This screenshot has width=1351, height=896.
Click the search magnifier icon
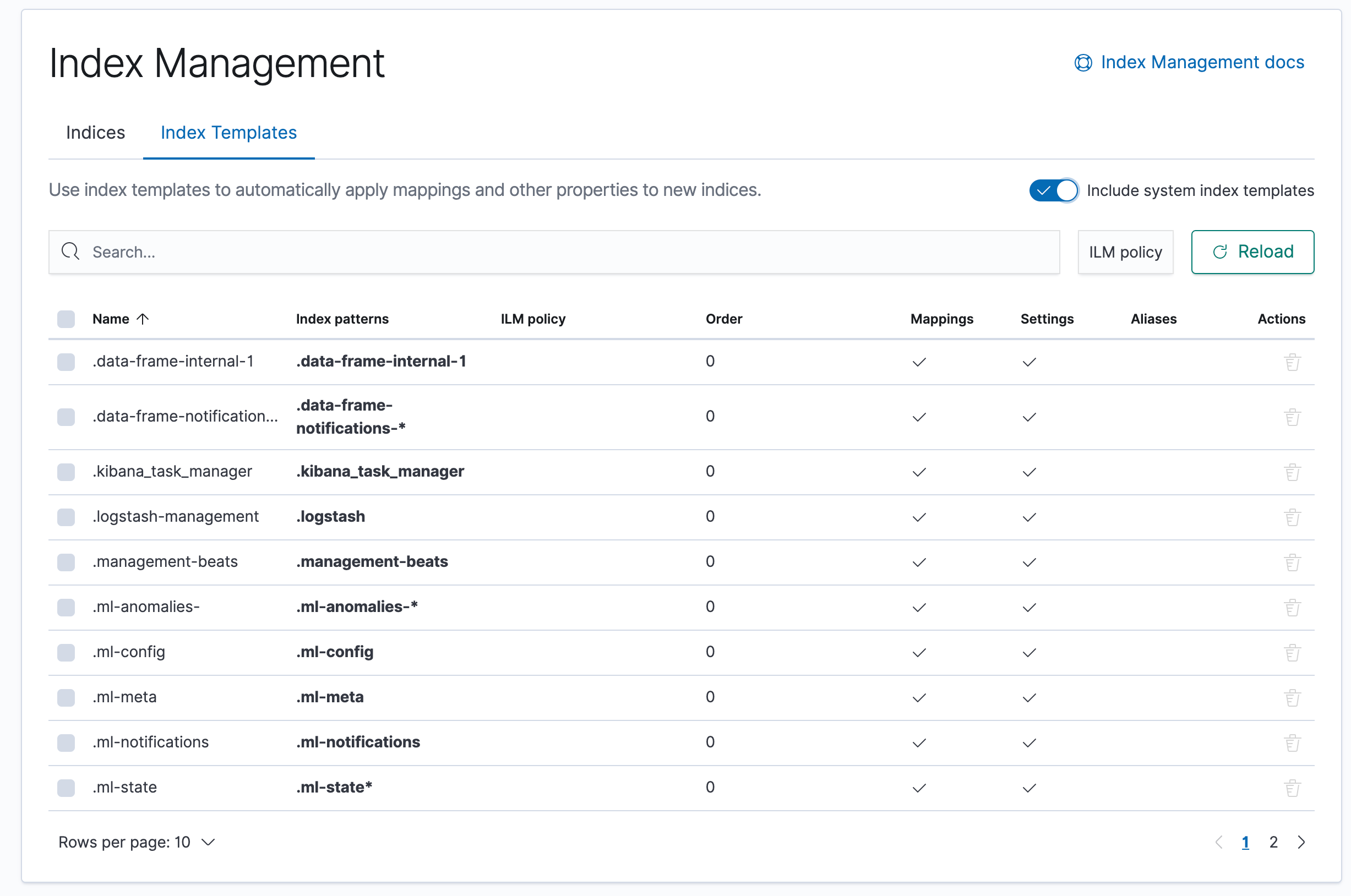70,251
